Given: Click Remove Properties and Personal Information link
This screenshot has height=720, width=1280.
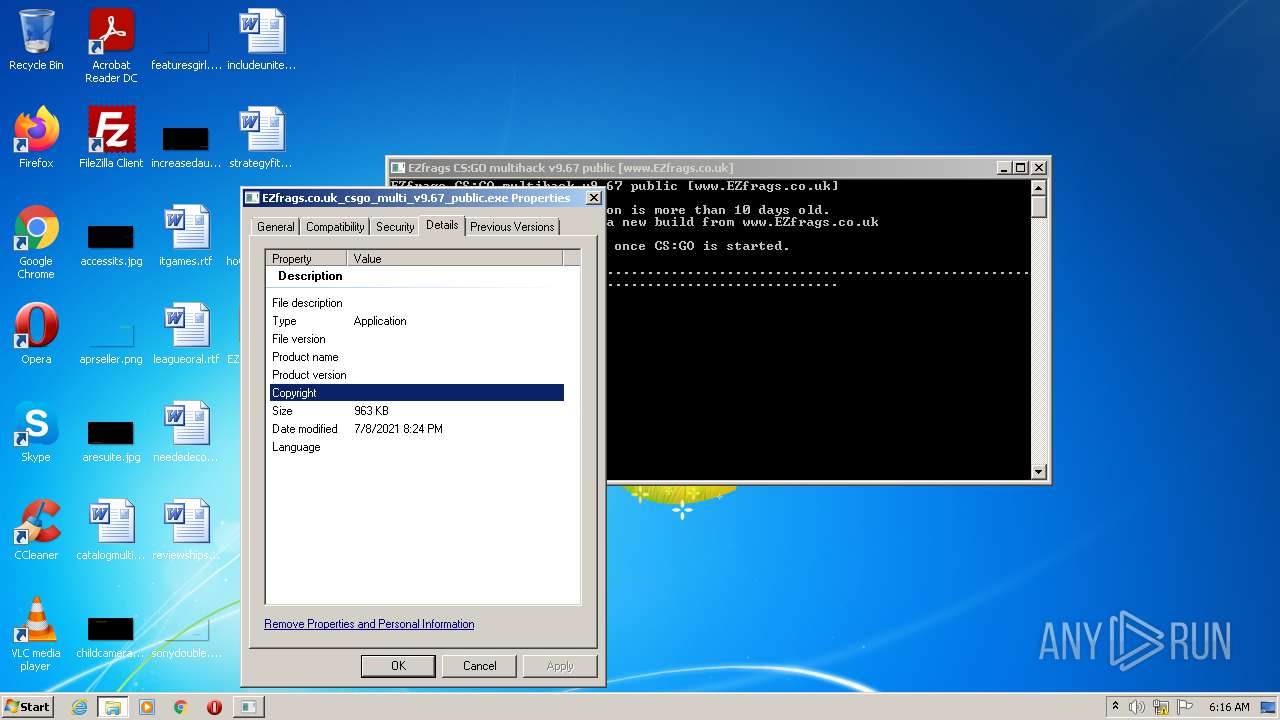Looking at the screenshot, I should [369, 624].
